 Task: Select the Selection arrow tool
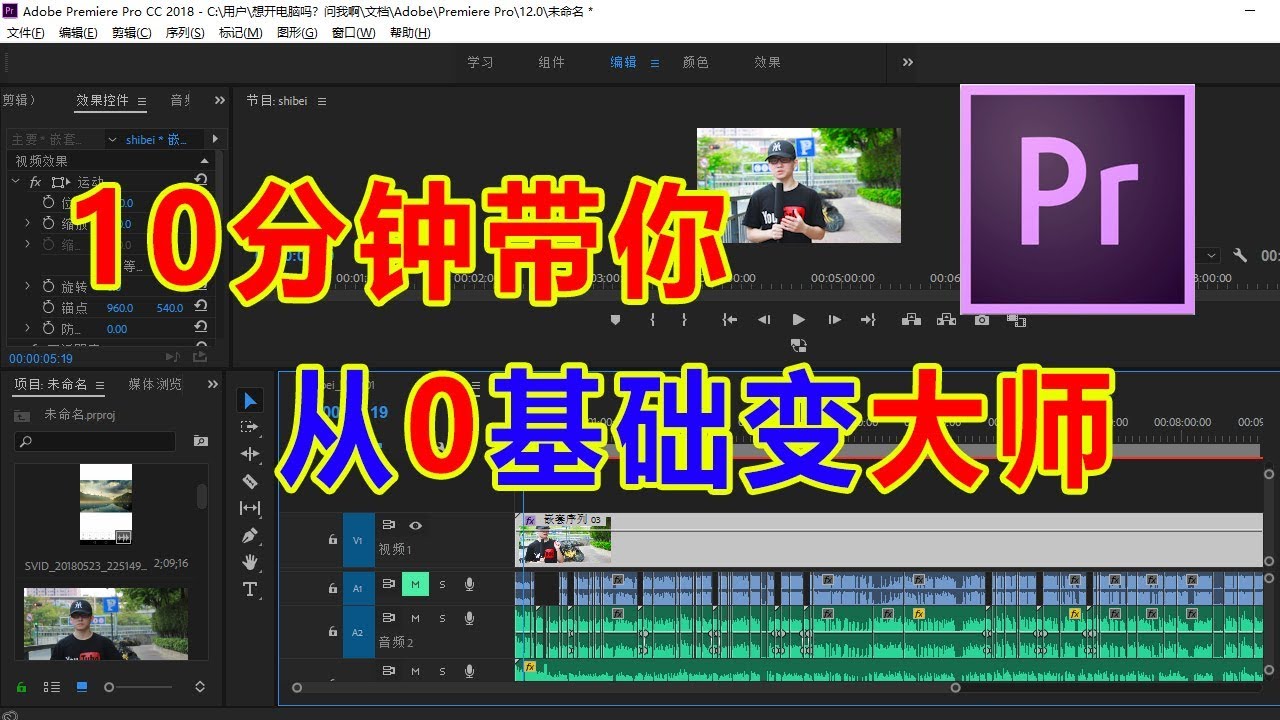[x=250, y=401]
